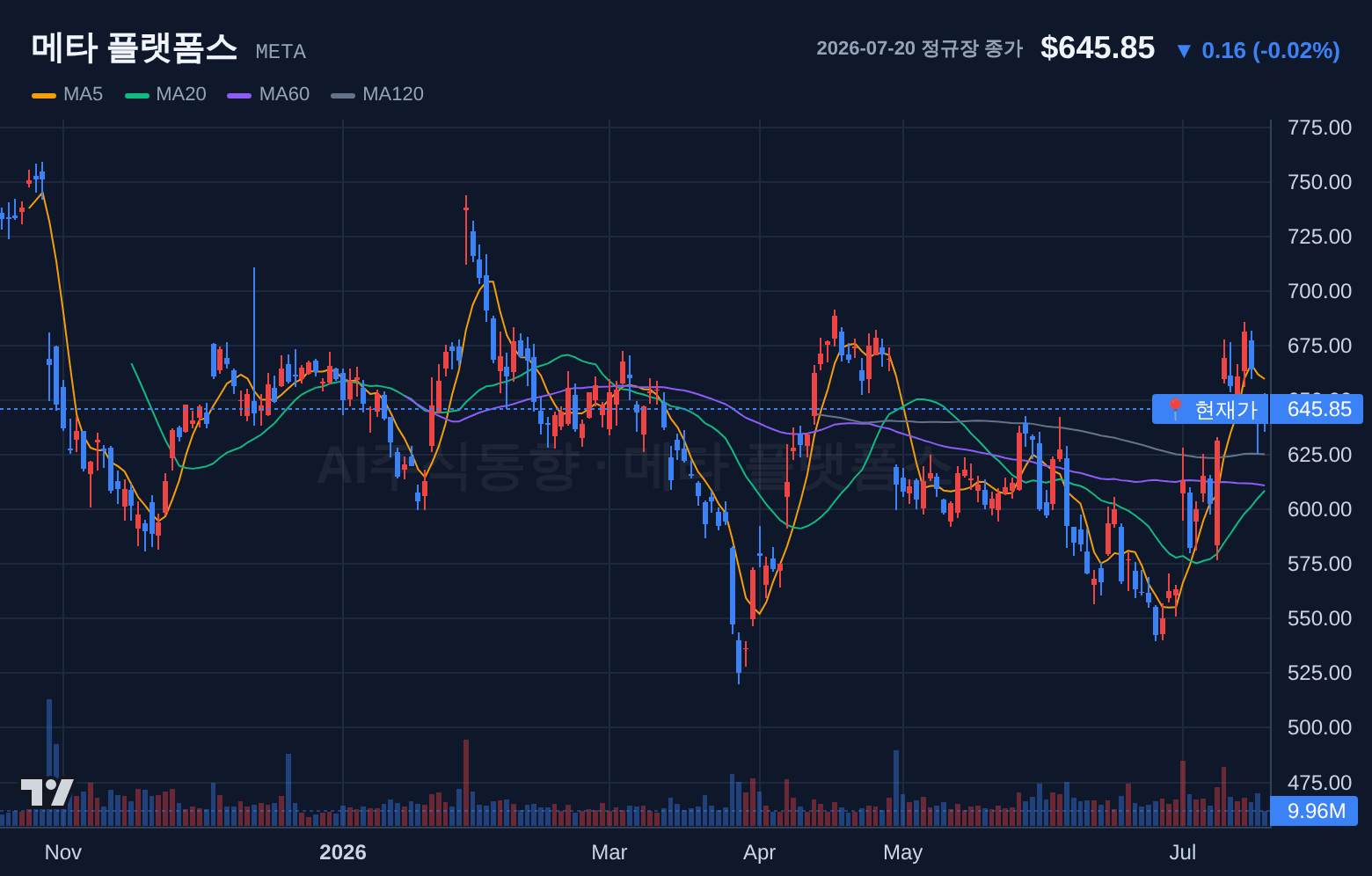
Task: Click the 775.00 price axis label
Action: click(x=1319, y=128)
